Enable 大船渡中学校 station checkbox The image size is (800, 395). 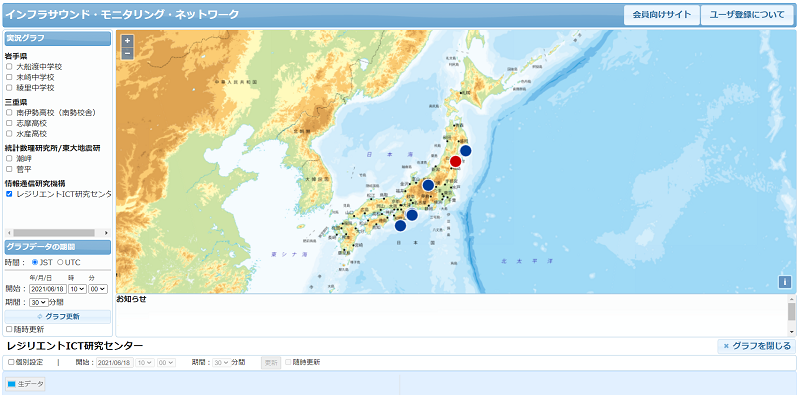pyautogui.click(x=9, y=66)
